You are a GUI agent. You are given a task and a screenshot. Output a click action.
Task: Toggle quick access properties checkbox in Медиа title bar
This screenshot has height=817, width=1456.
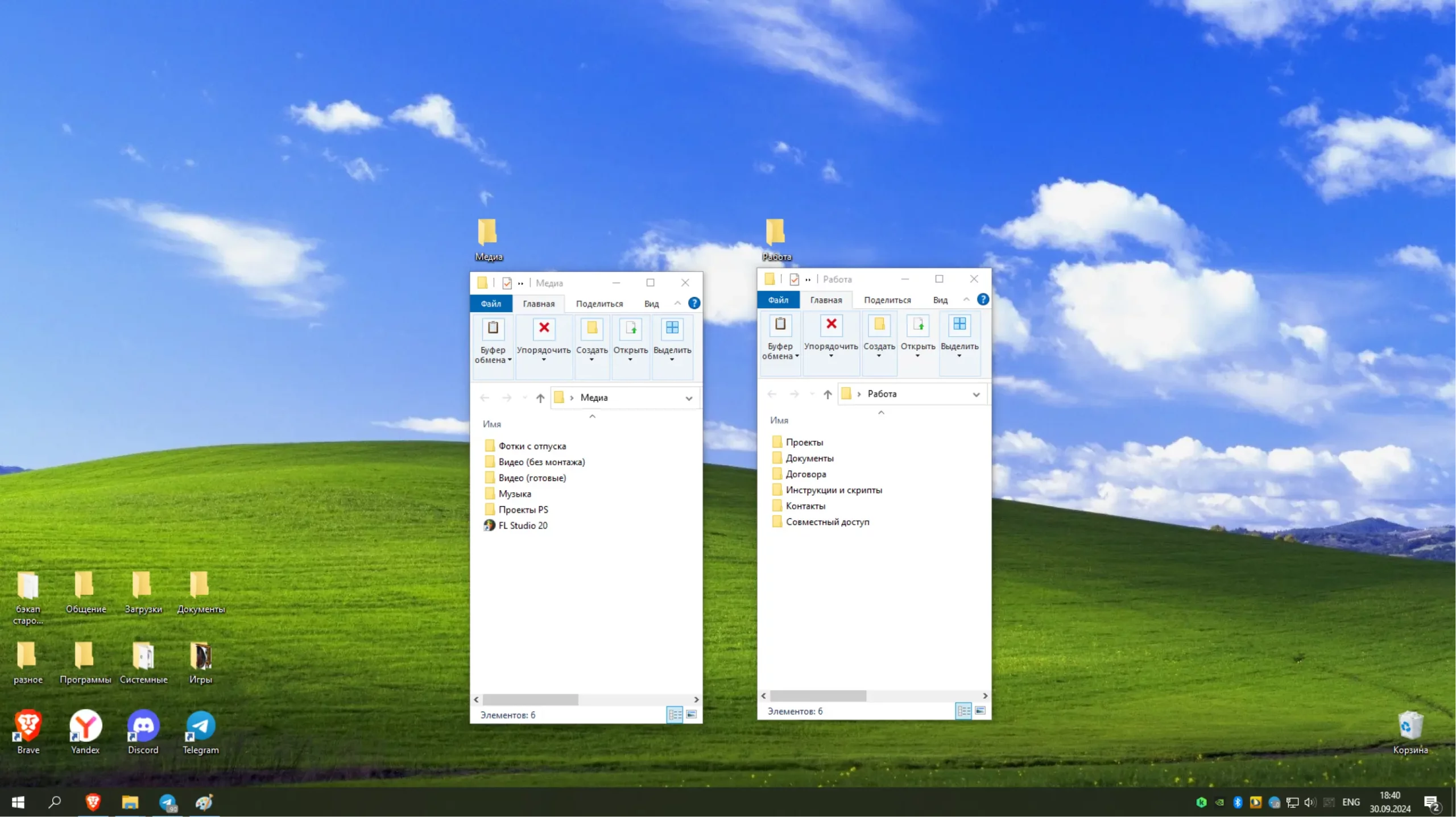pyautogui.click(x=507, y=283)
